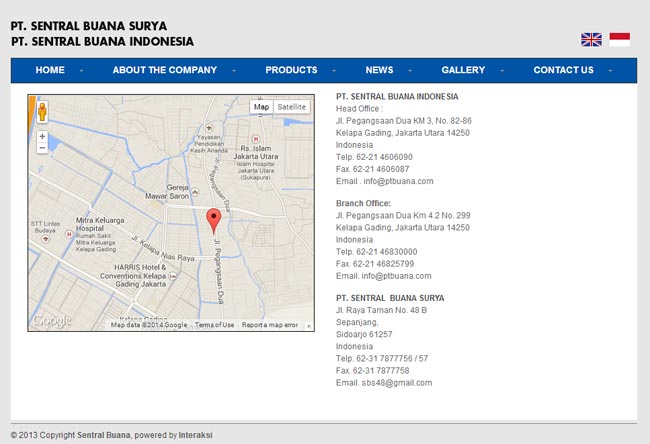
Task: Click Terms of Use map link
Action: coord(214,325)
